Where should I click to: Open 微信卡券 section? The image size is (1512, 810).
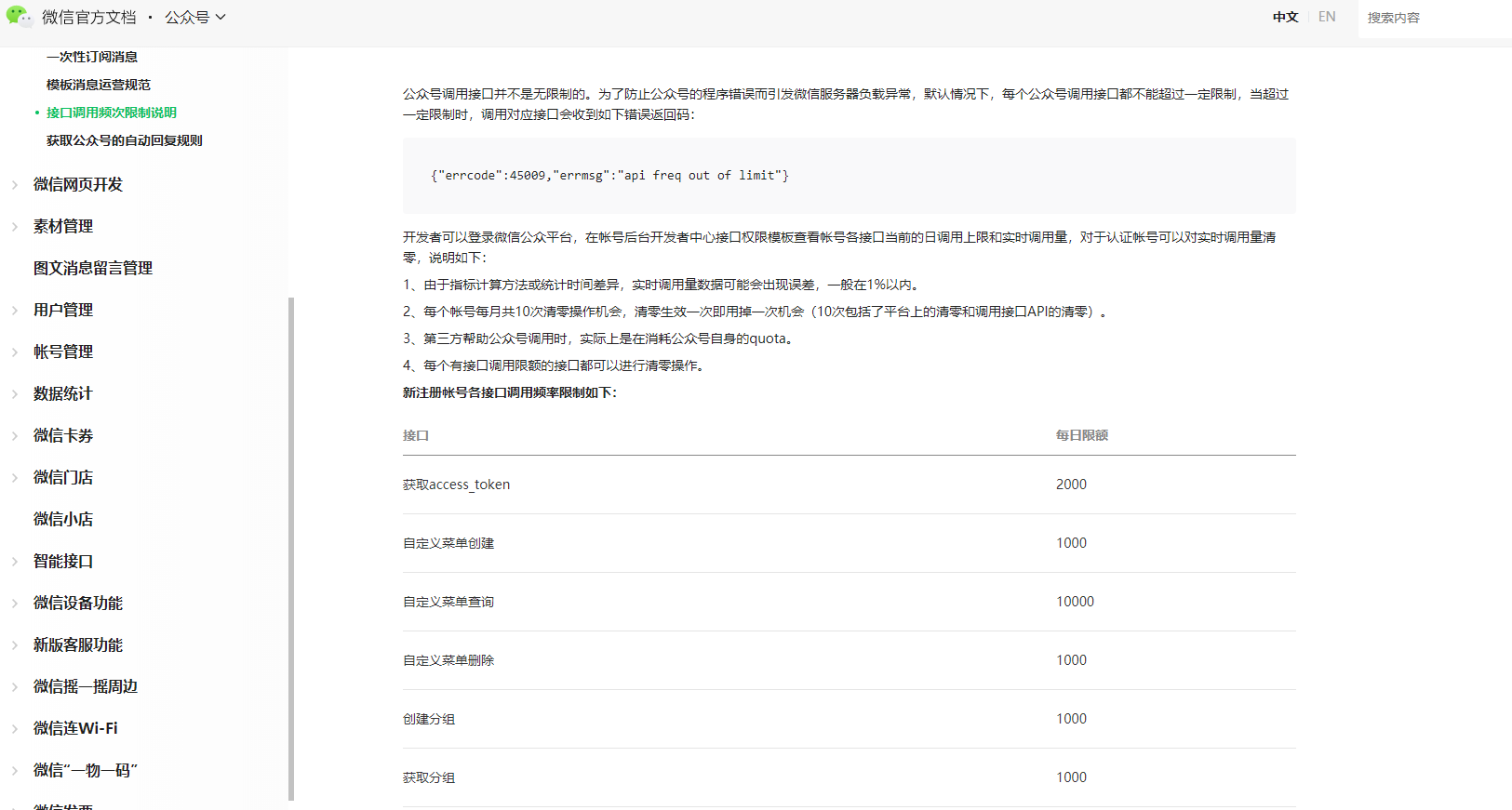63,435
